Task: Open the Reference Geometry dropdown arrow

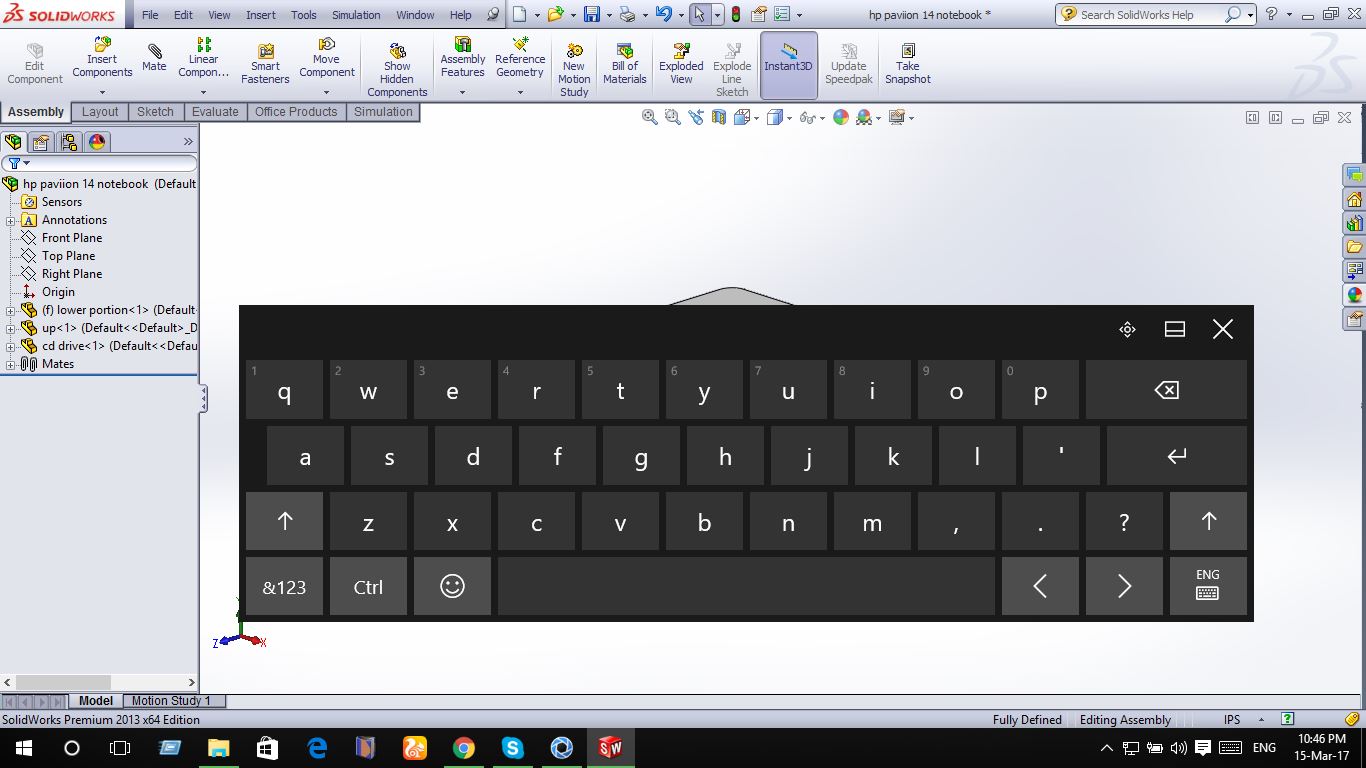Action: click(520, 92)
